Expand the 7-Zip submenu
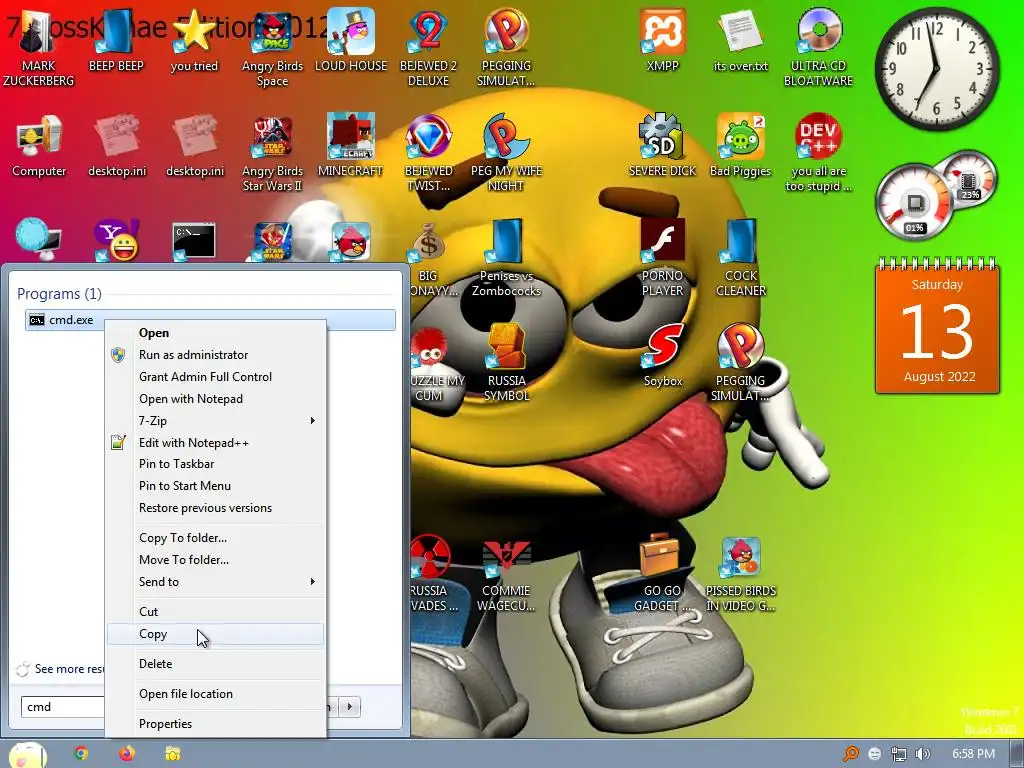1024x768 pixels. (216, 421)
